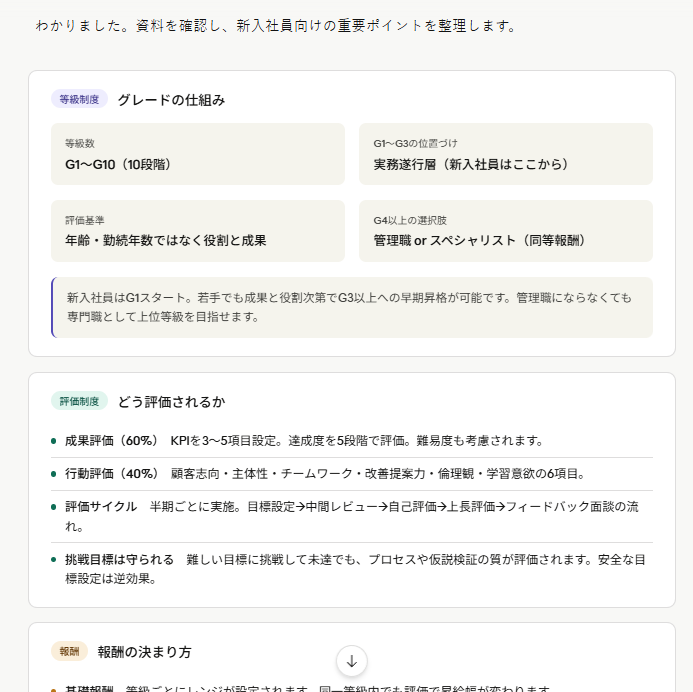
Task: Click the 評価サイクル label text
Action: pyautogui.click(x=101, y=507)
